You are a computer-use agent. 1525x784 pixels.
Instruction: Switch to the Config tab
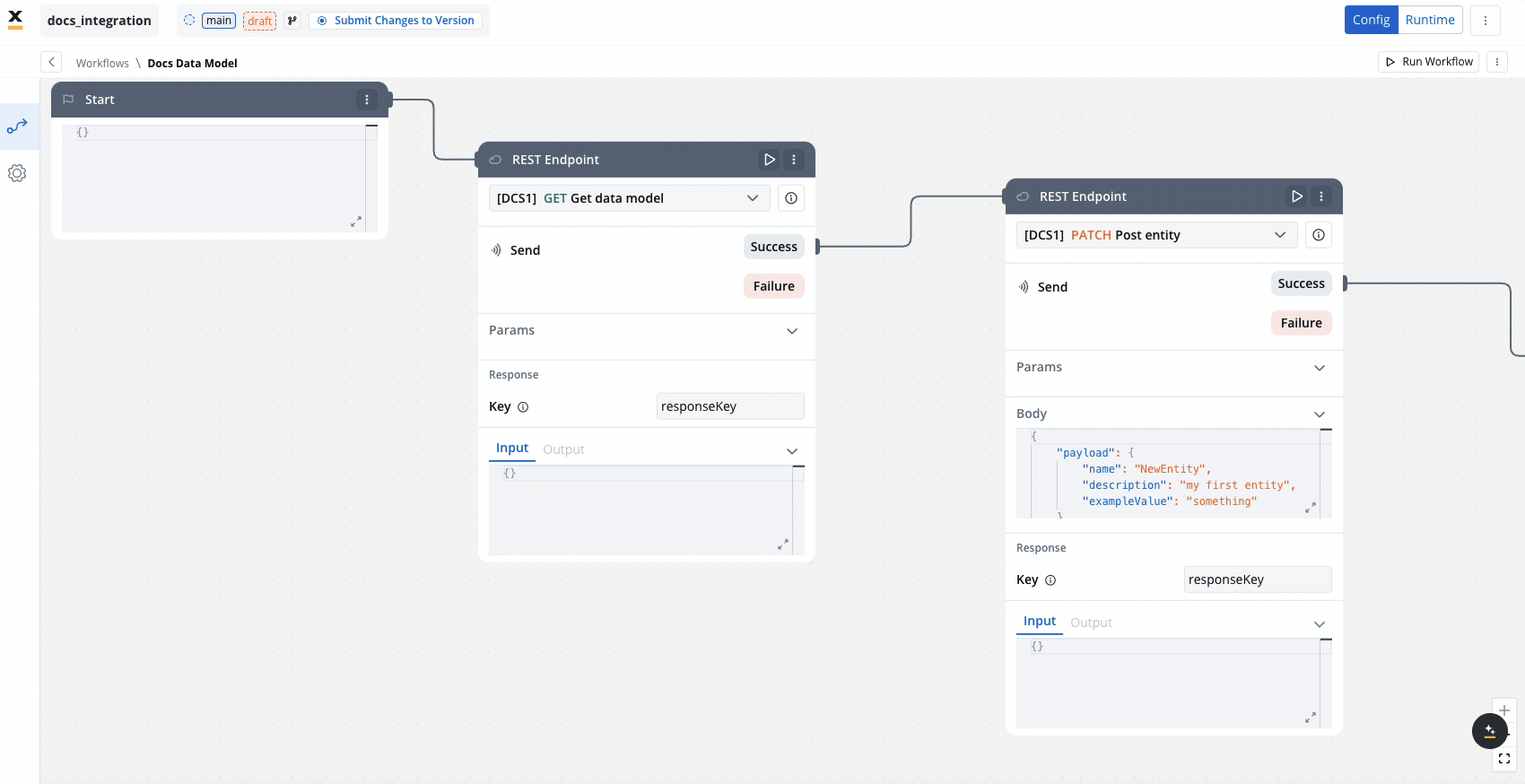(x=1371, y=20)
